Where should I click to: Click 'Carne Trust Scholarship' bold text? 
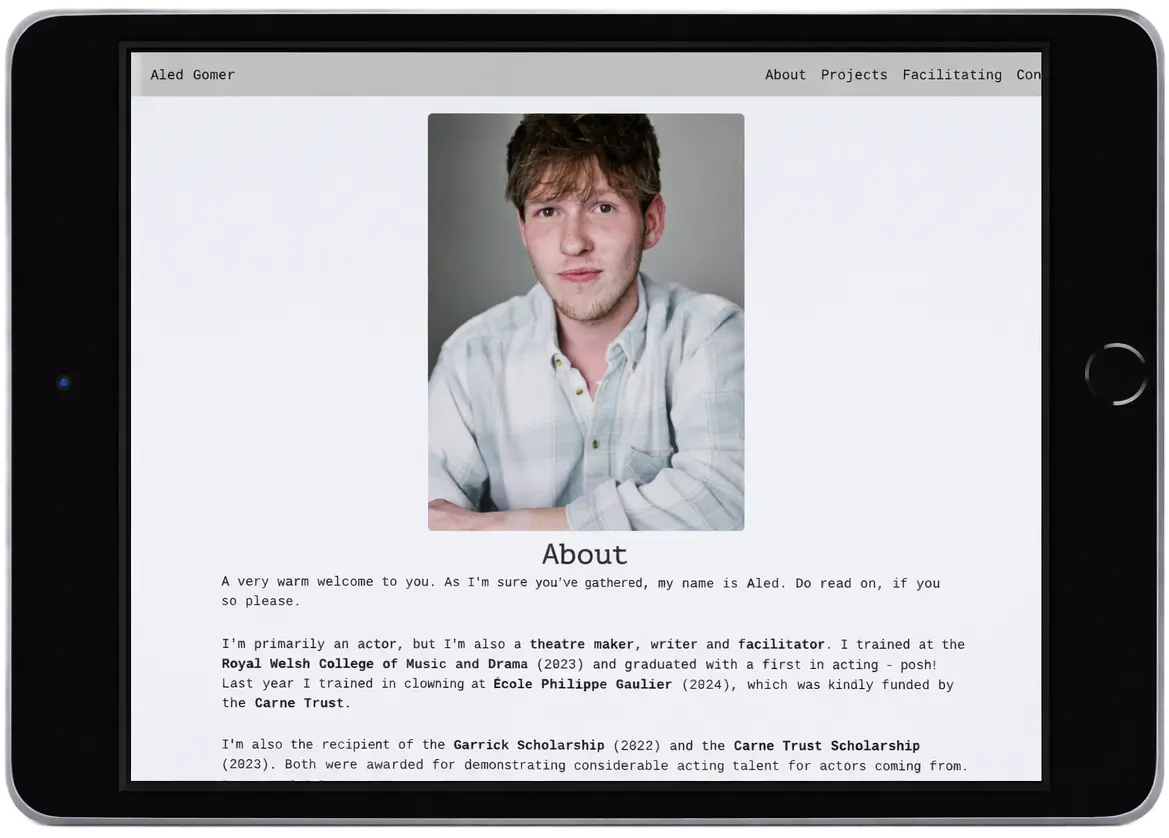[826, 746]
